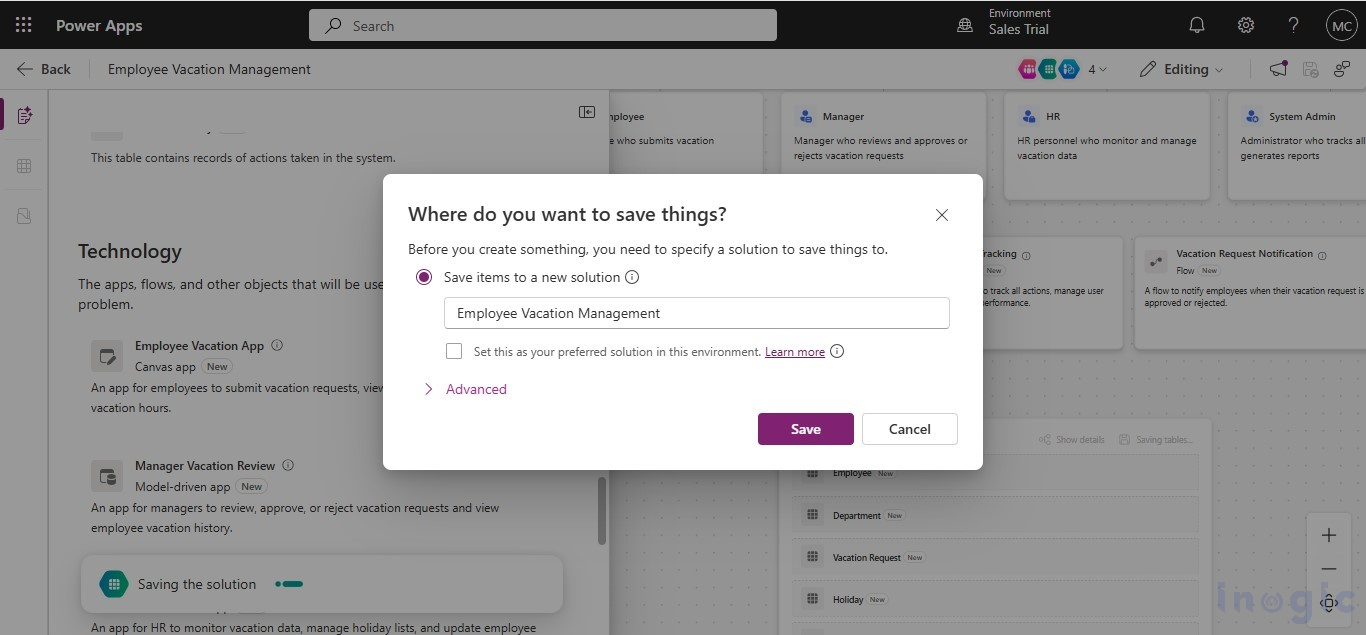Open the help question mark
Screen dimensions: 1366x635
point(1293,26)
